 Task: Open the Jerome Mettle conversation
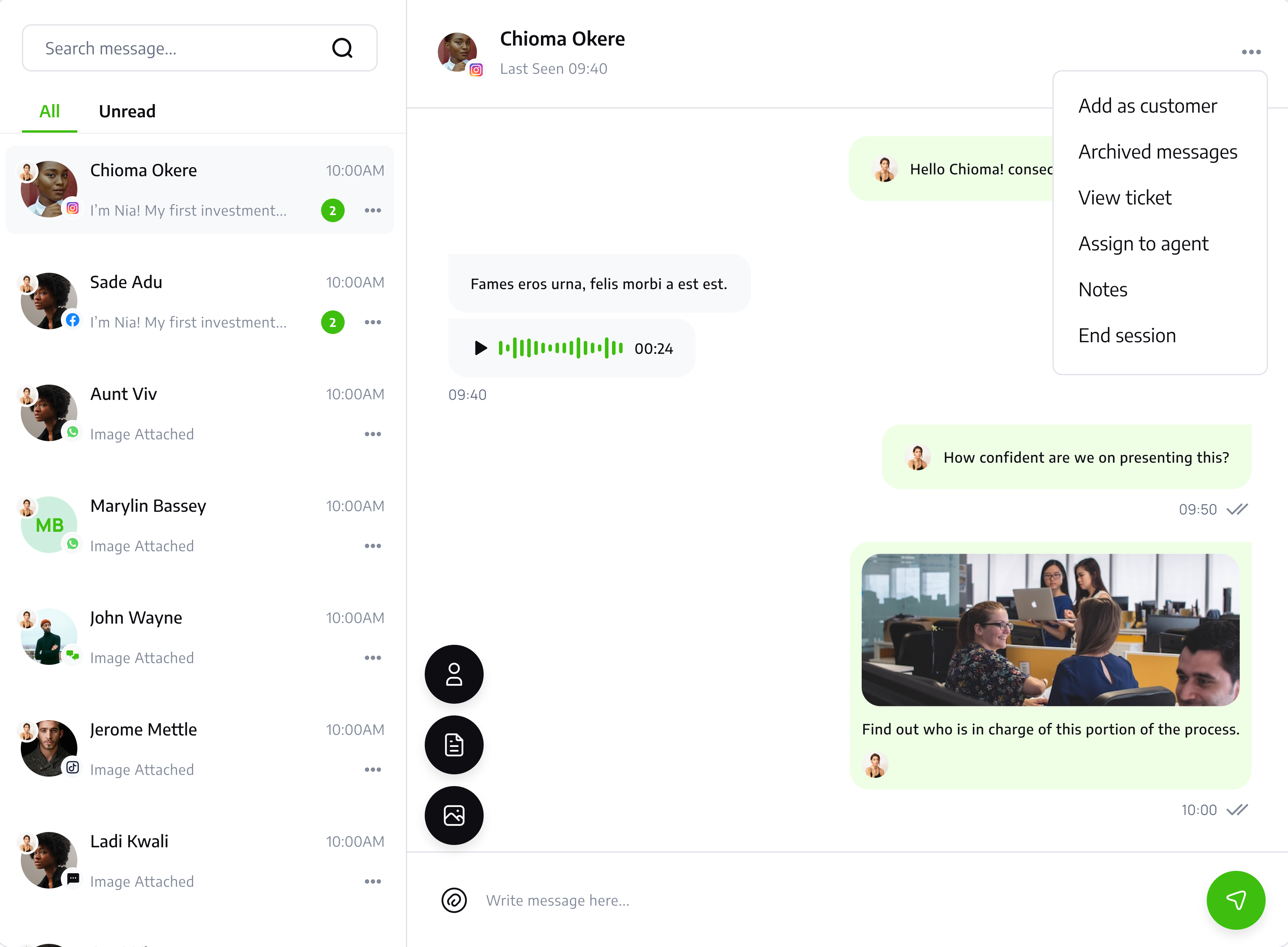tap(199, 749)
